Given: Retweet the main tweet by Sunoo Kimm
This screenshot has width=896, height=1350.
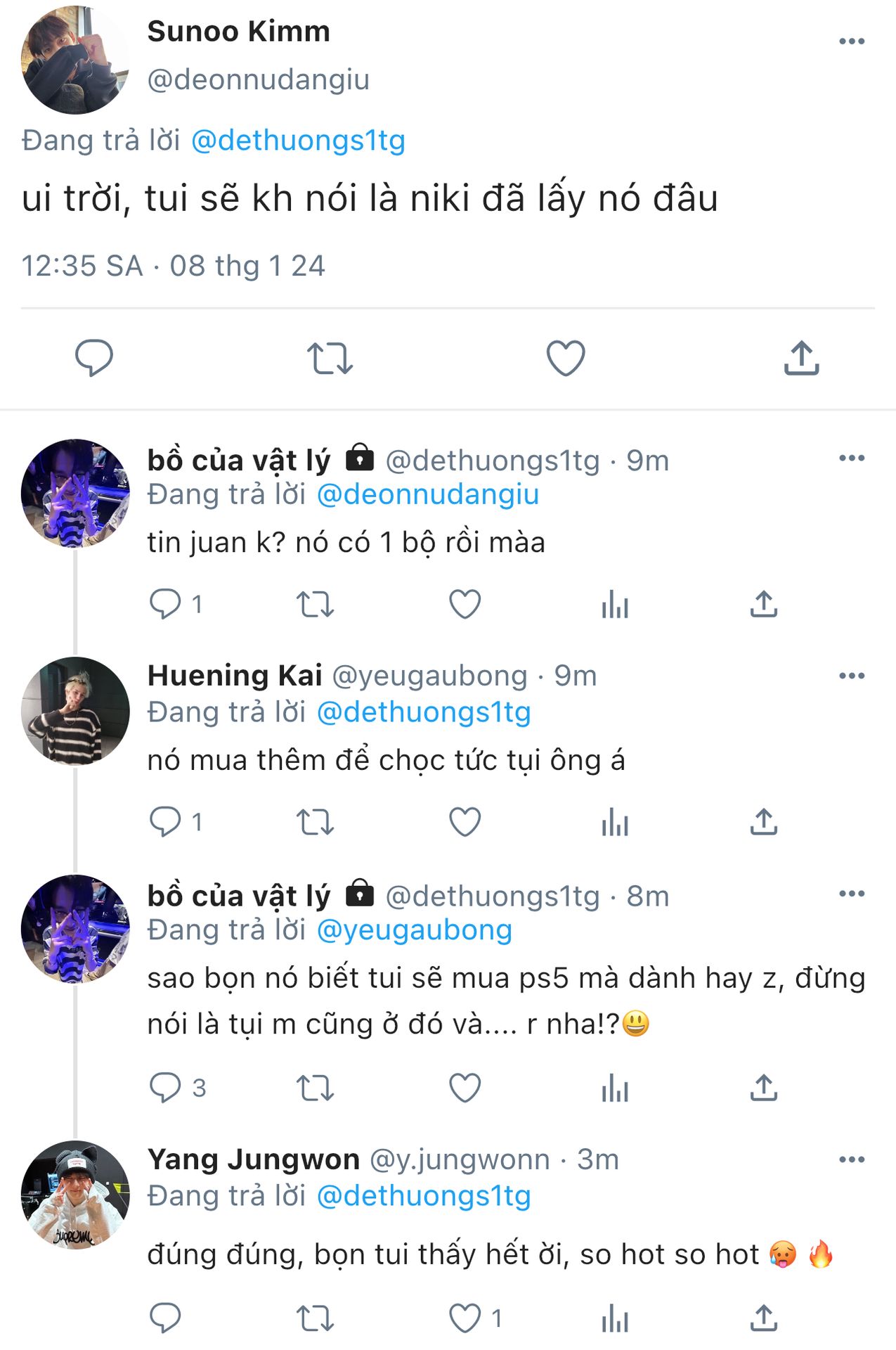Looking at the screenshot, I should (330, 358).
